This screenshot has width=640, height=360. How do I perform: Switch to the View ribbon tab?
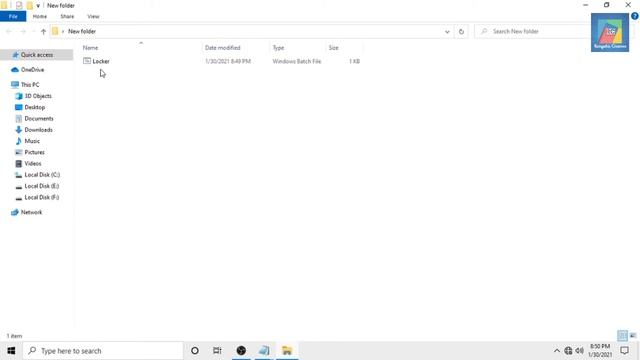click(93, 16)
